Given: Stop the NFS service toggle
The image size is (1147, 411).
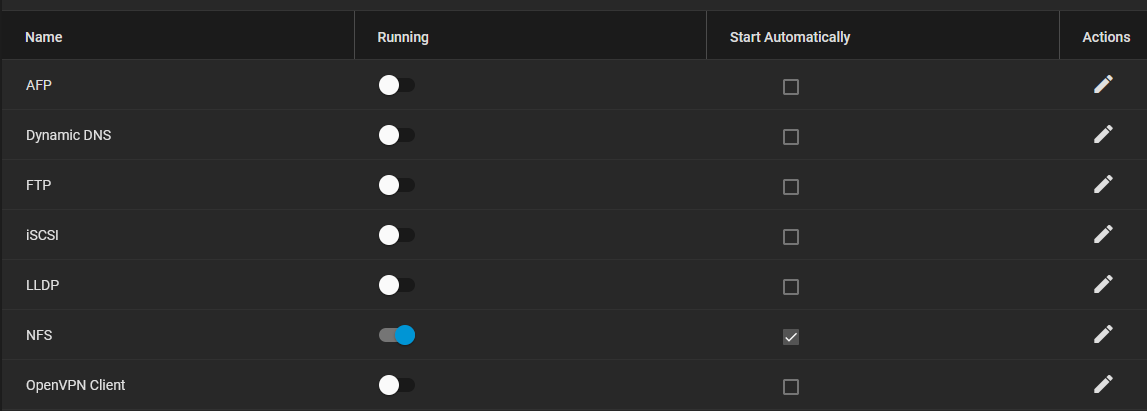Looking at the screenshot, I should (396, 335).
